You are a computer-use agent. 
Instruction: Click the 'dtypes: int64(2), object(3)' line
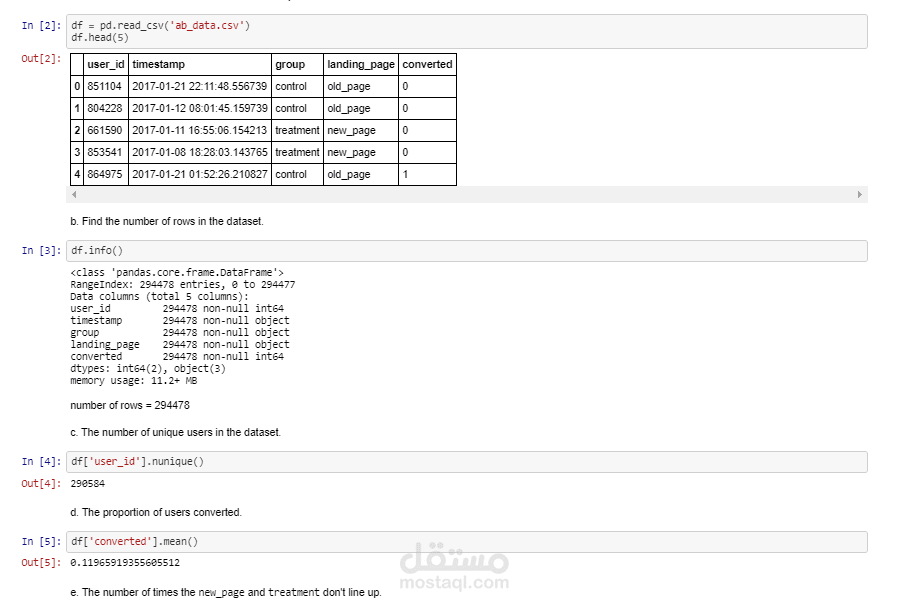148,368
